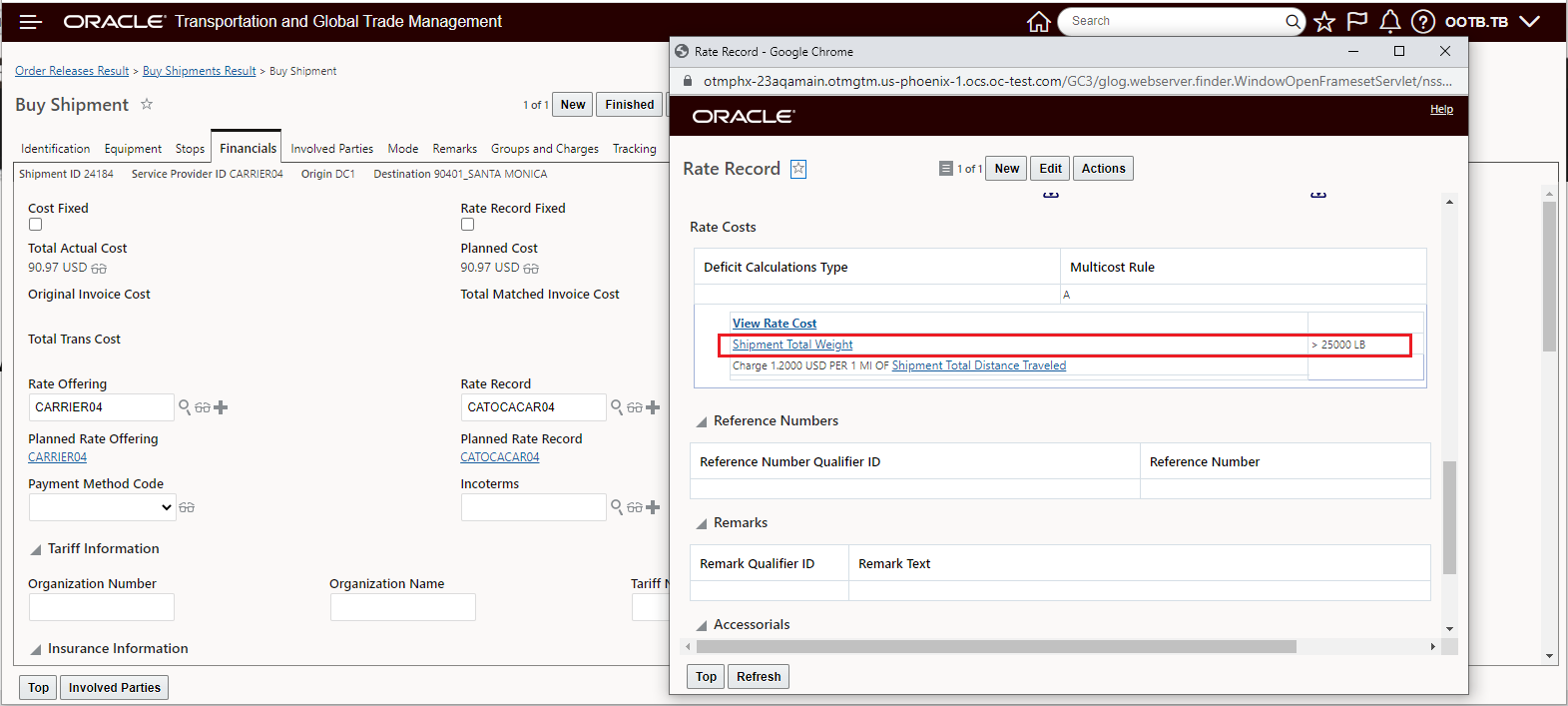View Total Actual Cost details glasses icon
Screen dimensions: 1568x706
coord(99,269)
